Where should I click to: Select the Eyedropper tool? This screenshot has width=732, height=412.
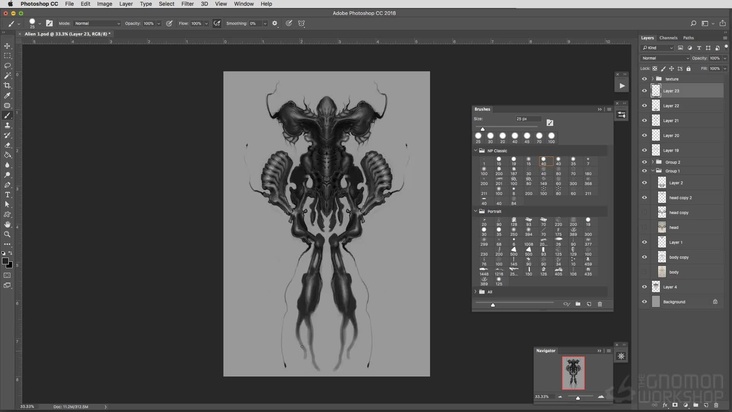[x=7, y=95]
